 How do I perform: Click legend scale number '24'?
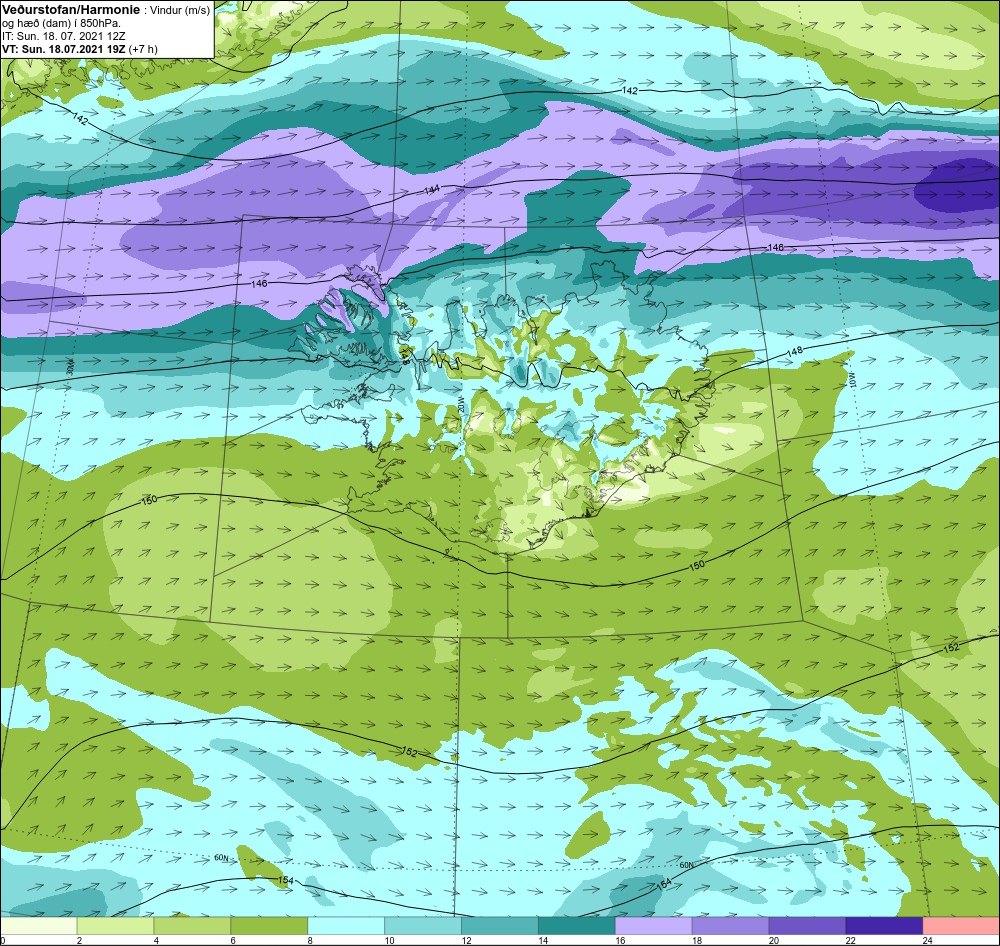pos(927,940)
